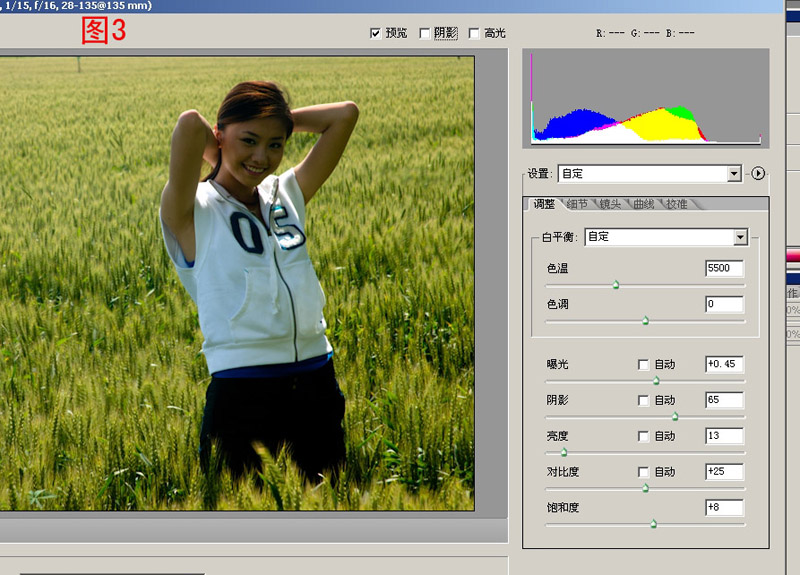Check 自动 for 阴影 shadows
This screenshot has width=800, height=575.
click(x=643, y=401)
